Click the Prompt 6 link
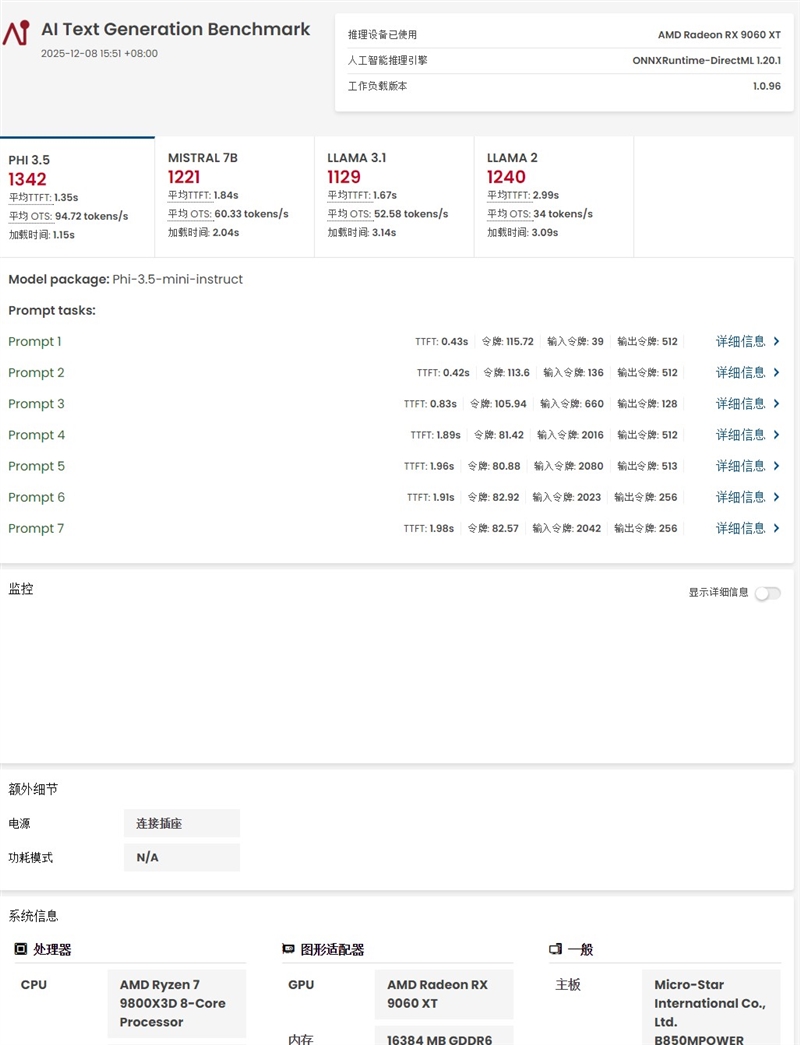 (x=35, y=497)
